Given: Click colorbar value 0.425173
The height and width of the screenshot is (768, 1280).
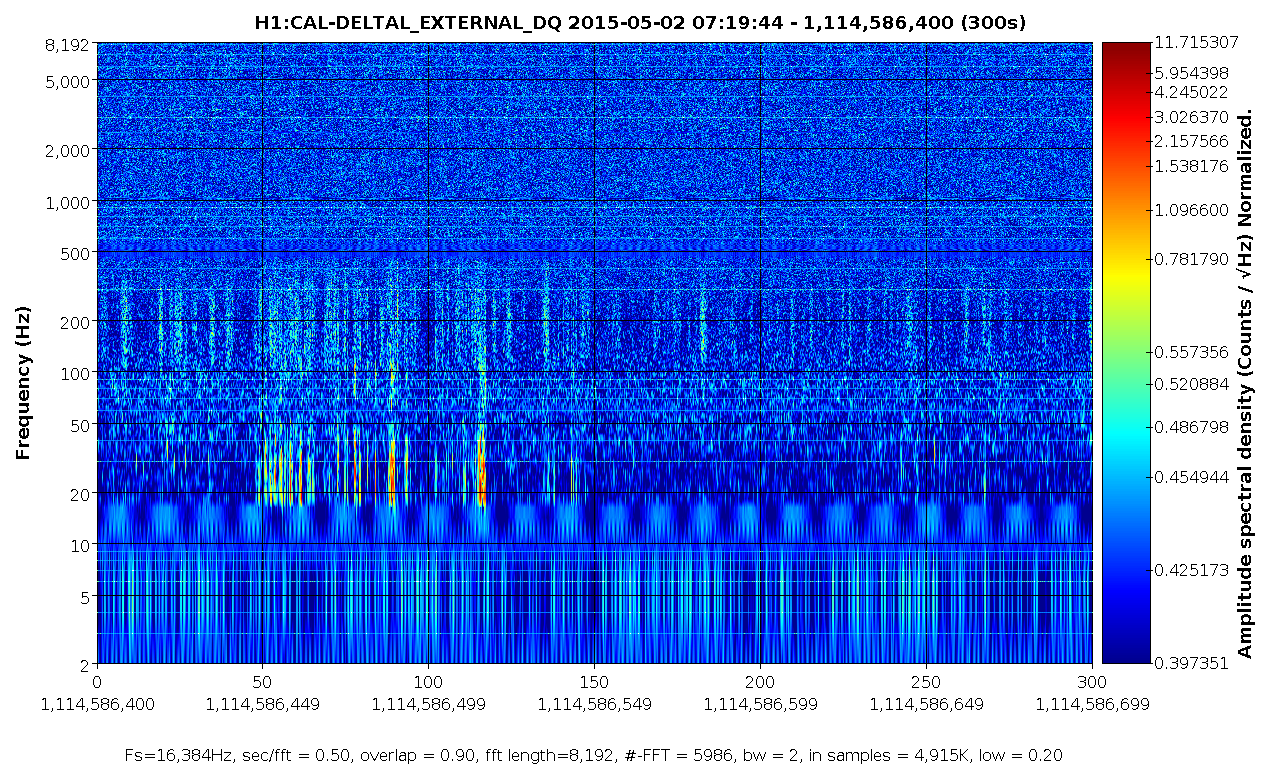Looking at the screenshot, I should click(1191, 571).
